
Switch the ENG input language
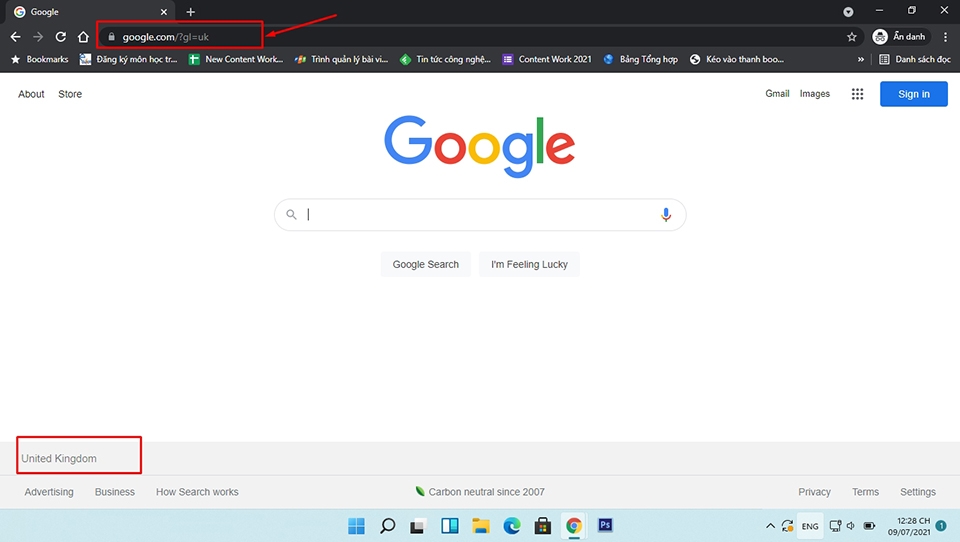point(810,526)
